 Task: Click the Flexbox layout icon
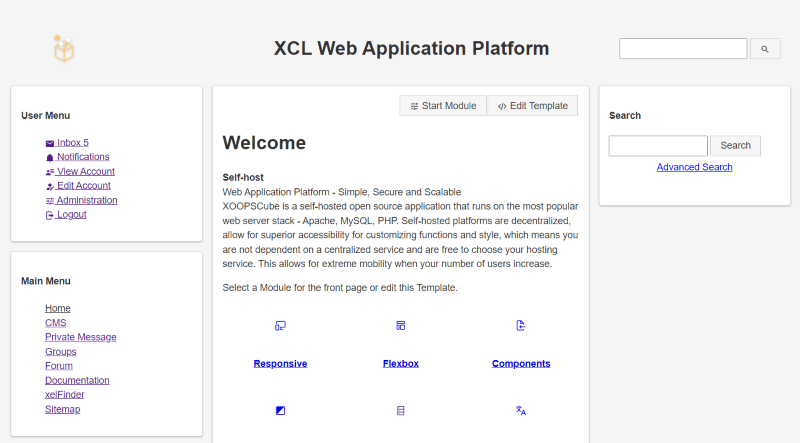(401, 326)
